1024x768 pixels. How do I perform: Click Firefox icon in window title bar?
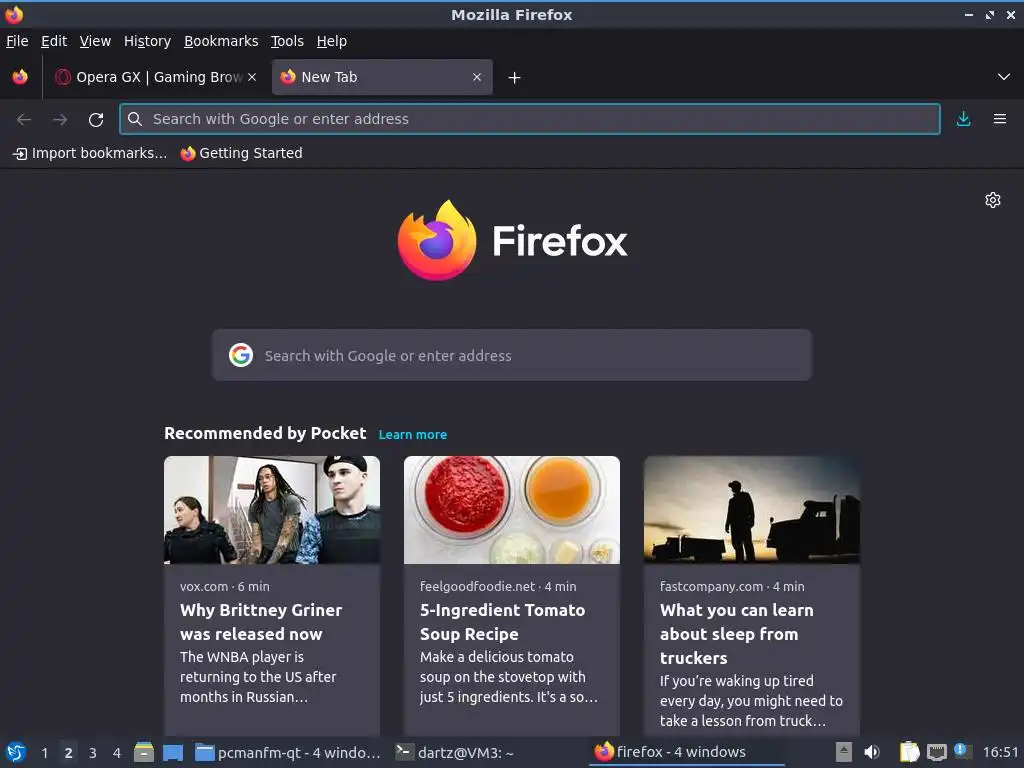pos(14,14)
